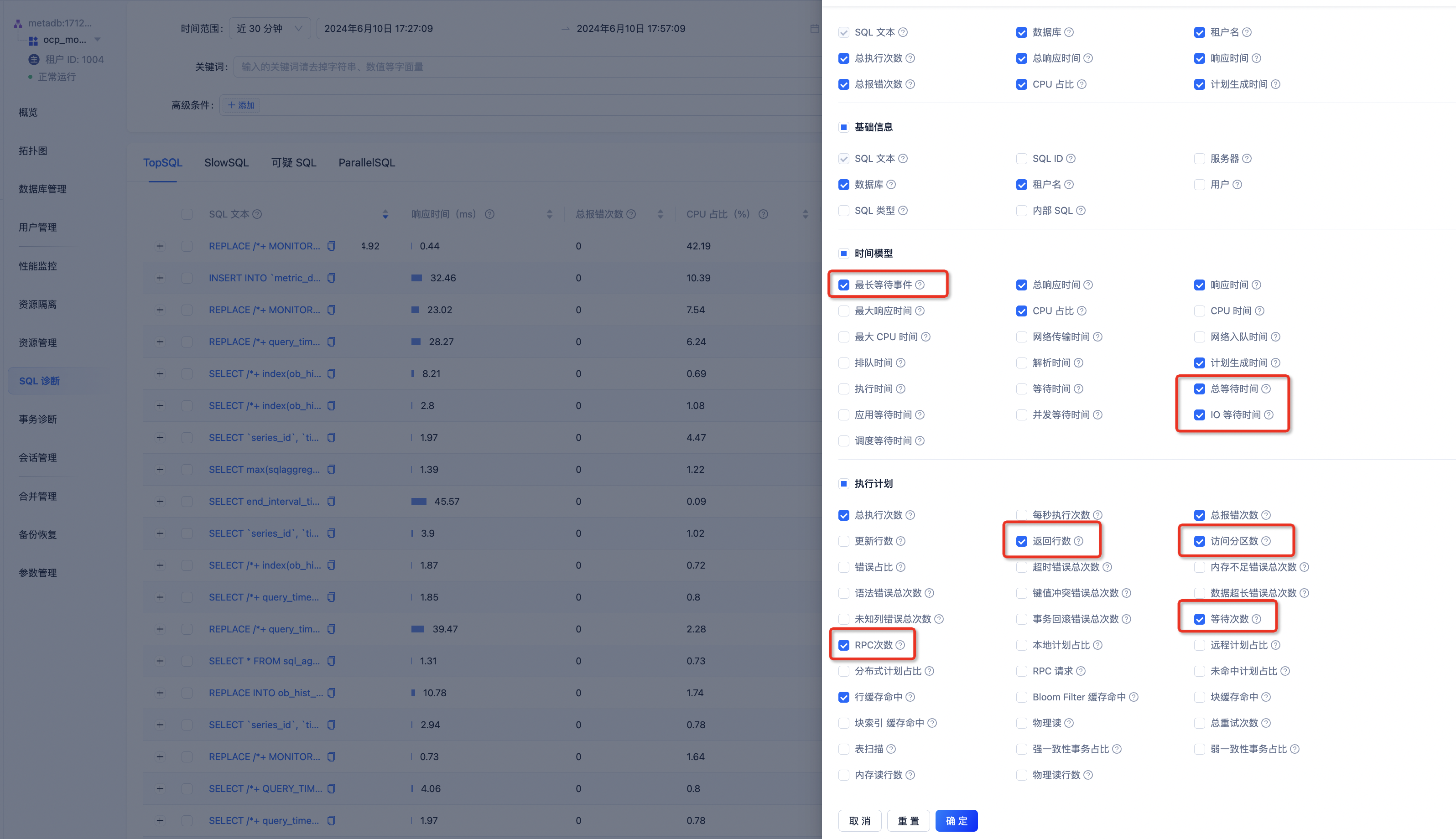Click help icon beside SQL ID option
Image resolution: width=1456 pixels, height=839 pixels.
(1071, 159)
